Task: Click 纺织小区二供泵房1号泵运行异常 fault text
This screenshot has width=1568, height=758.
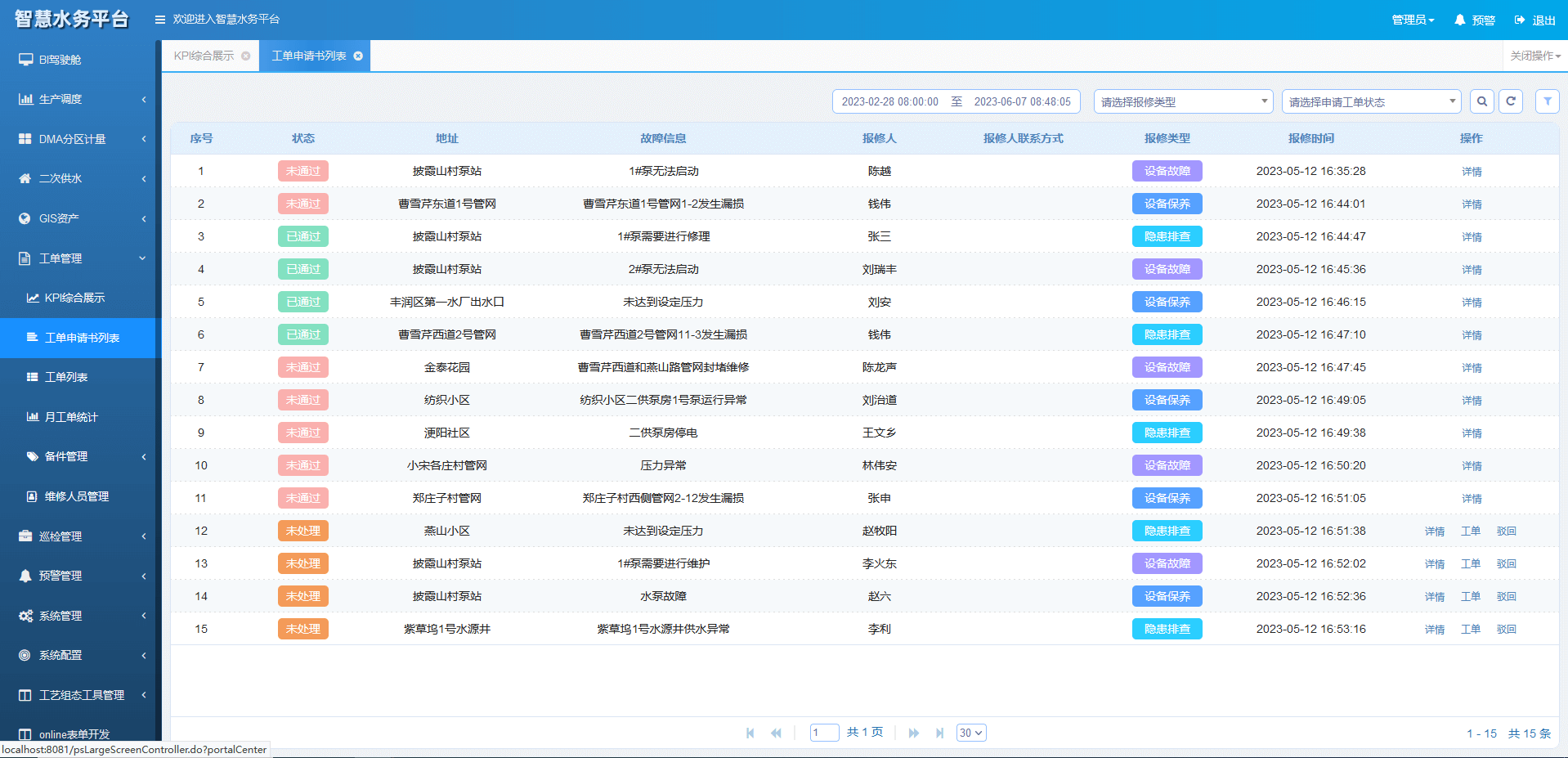Action: 663,400
